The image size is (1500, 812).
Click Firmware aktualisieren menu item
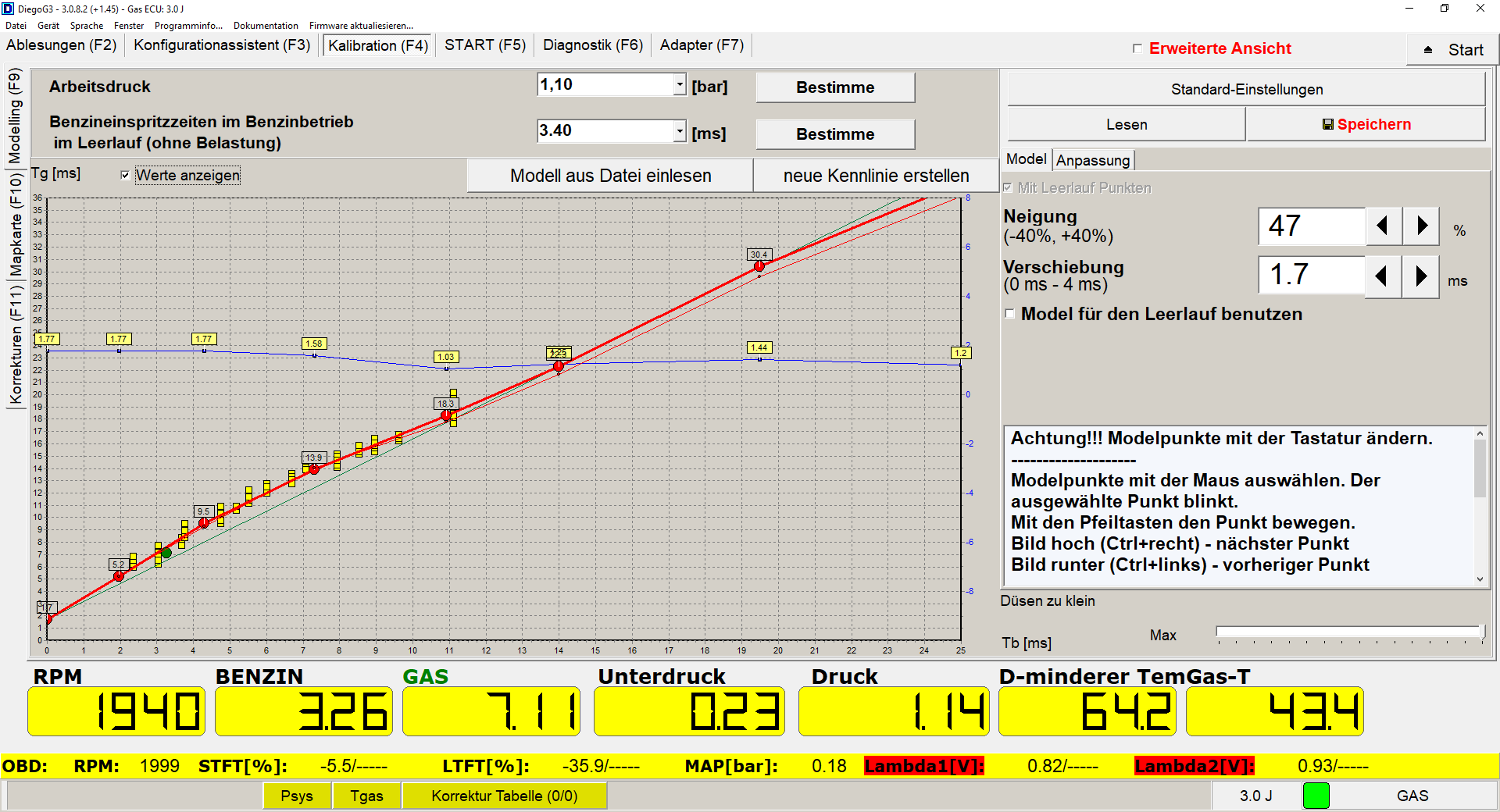(361, 26)
